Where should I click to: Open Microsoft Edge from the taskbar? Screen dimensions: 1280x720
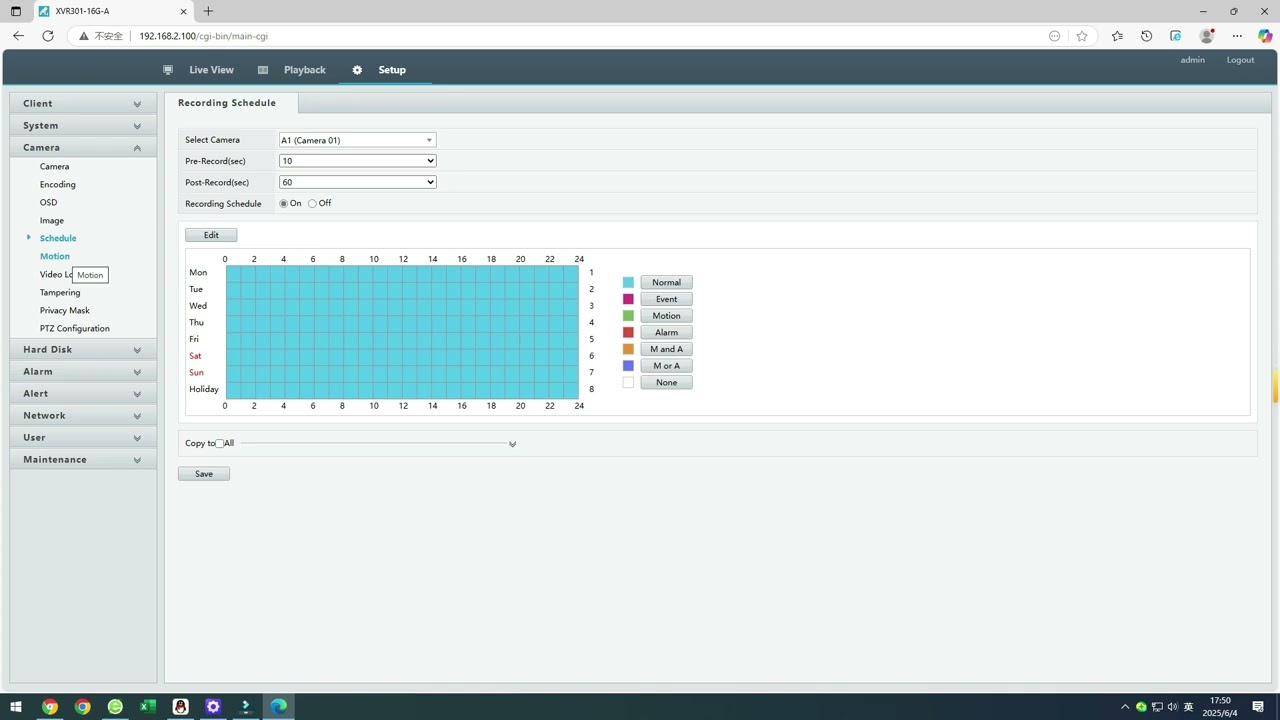(x=278, y=707)
